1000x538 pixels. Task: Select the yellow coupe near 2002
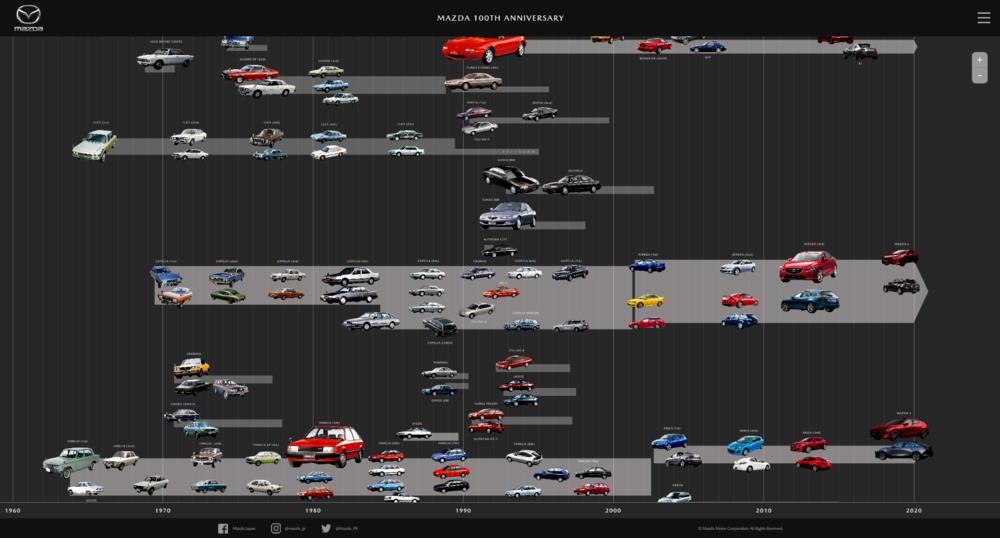[645, 301]
